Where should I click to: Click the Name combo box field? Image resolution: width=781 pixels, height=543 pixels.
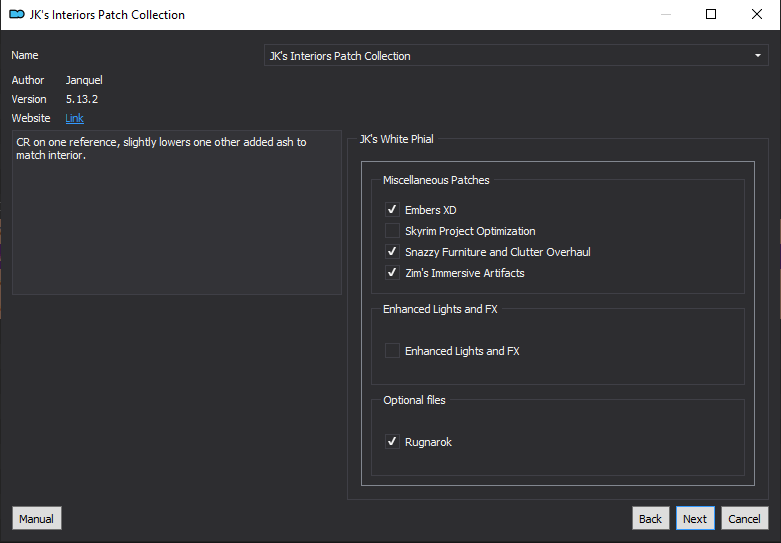point(516,56)
